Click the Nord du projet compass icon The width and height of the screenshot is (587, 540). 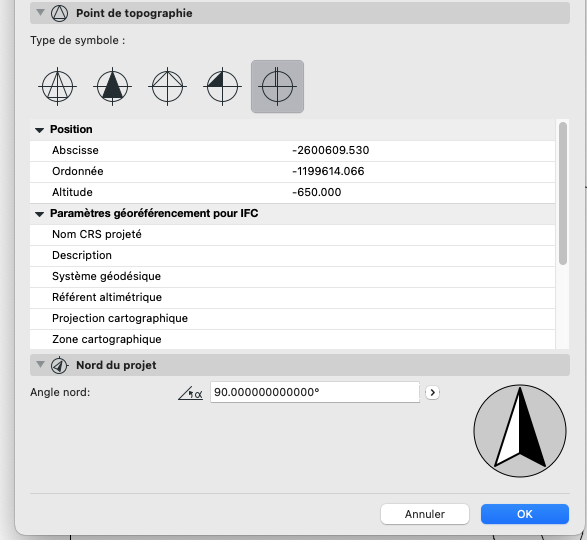coord(60,365)
